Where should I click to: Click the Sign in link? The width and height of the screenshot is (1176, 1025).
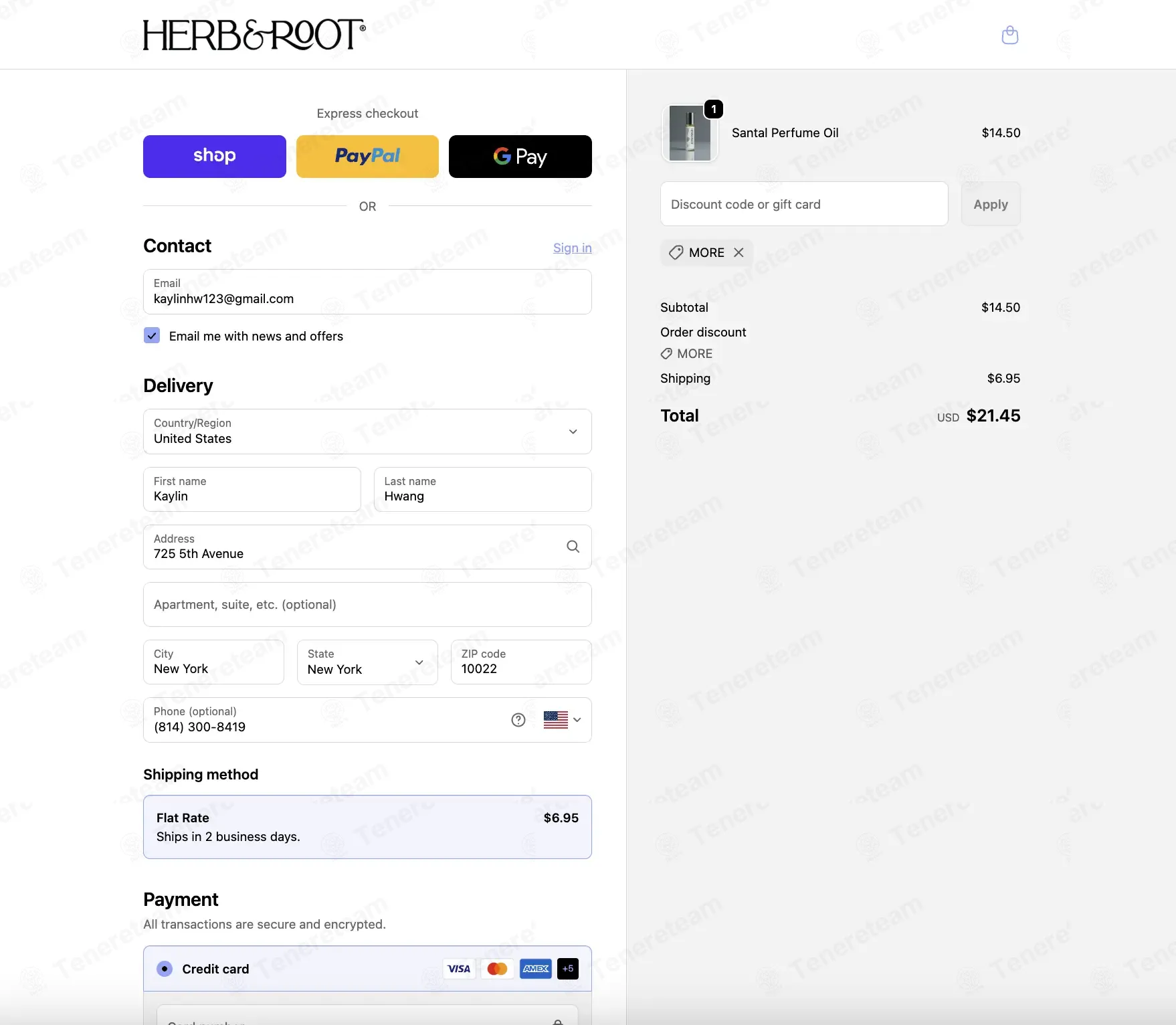tap(573, 248)
